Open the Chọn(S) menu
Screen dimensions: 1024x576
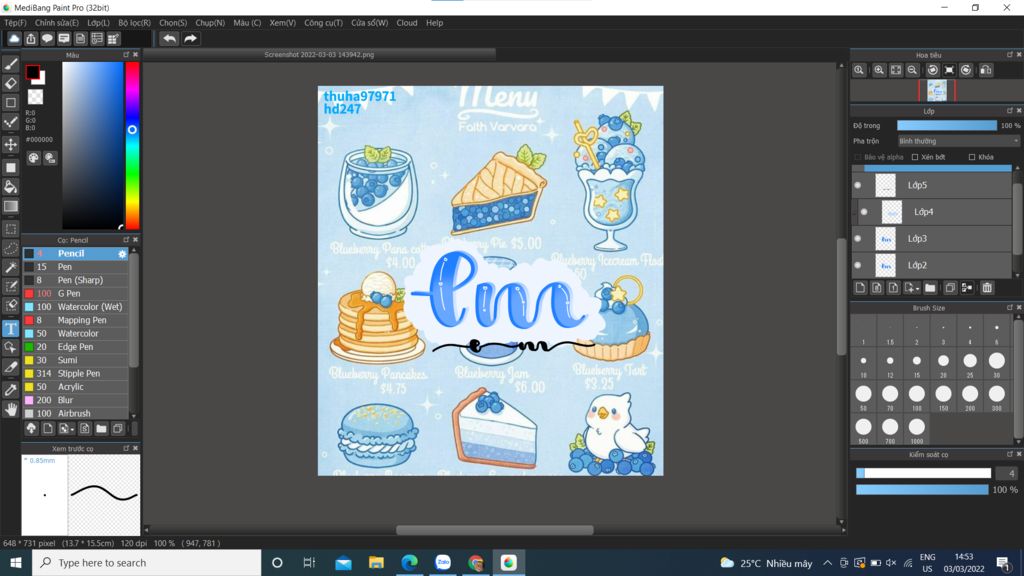[x=173, y=22]
